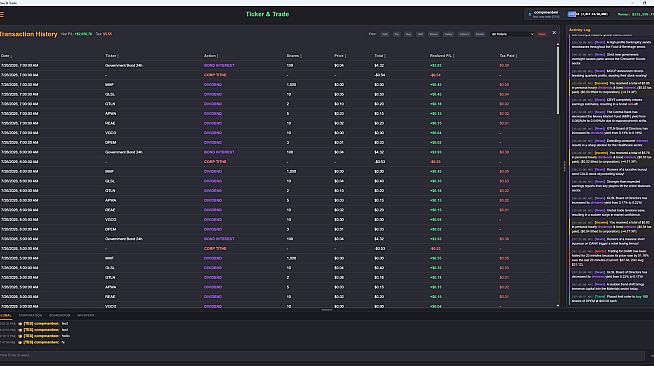Click the Ticker & Trade title
The width and height of the screenshot is (654, 366).
pyautogui.click(x=267, y=14)
